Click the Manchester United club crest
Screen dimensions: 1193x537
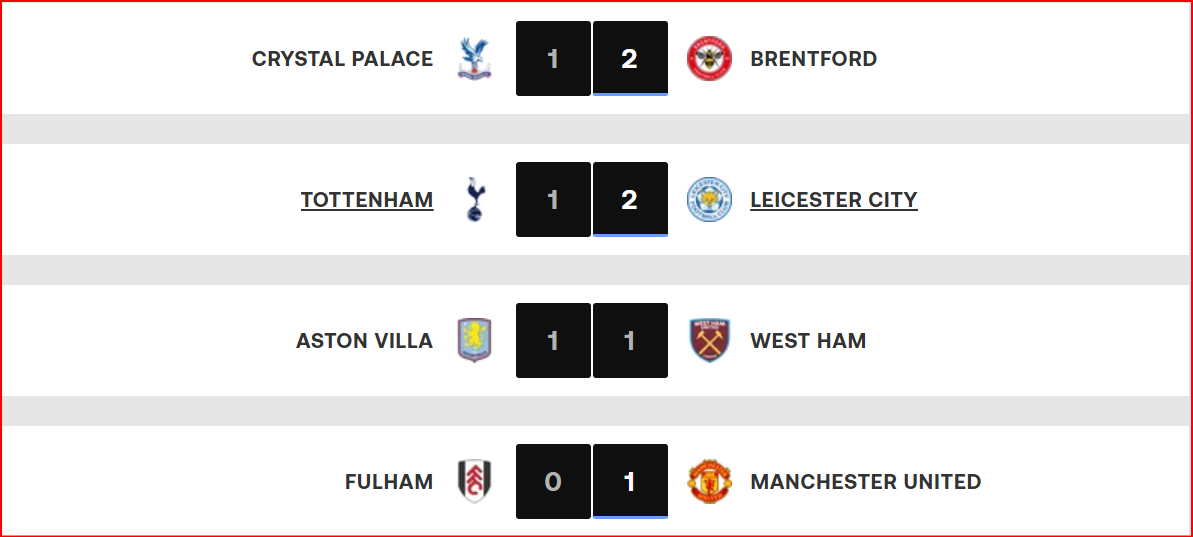709,482
